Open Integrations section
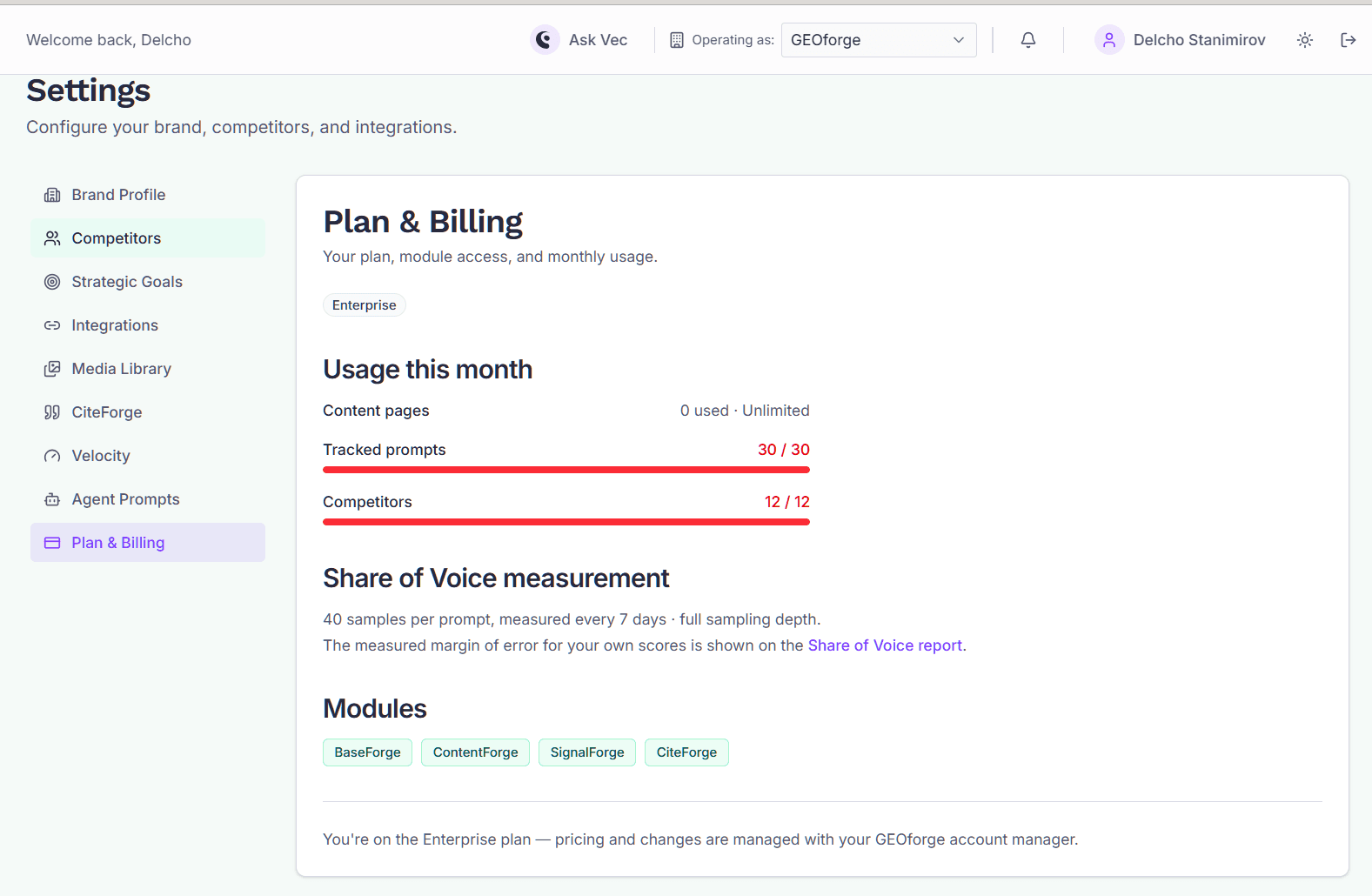 point(148,325)
